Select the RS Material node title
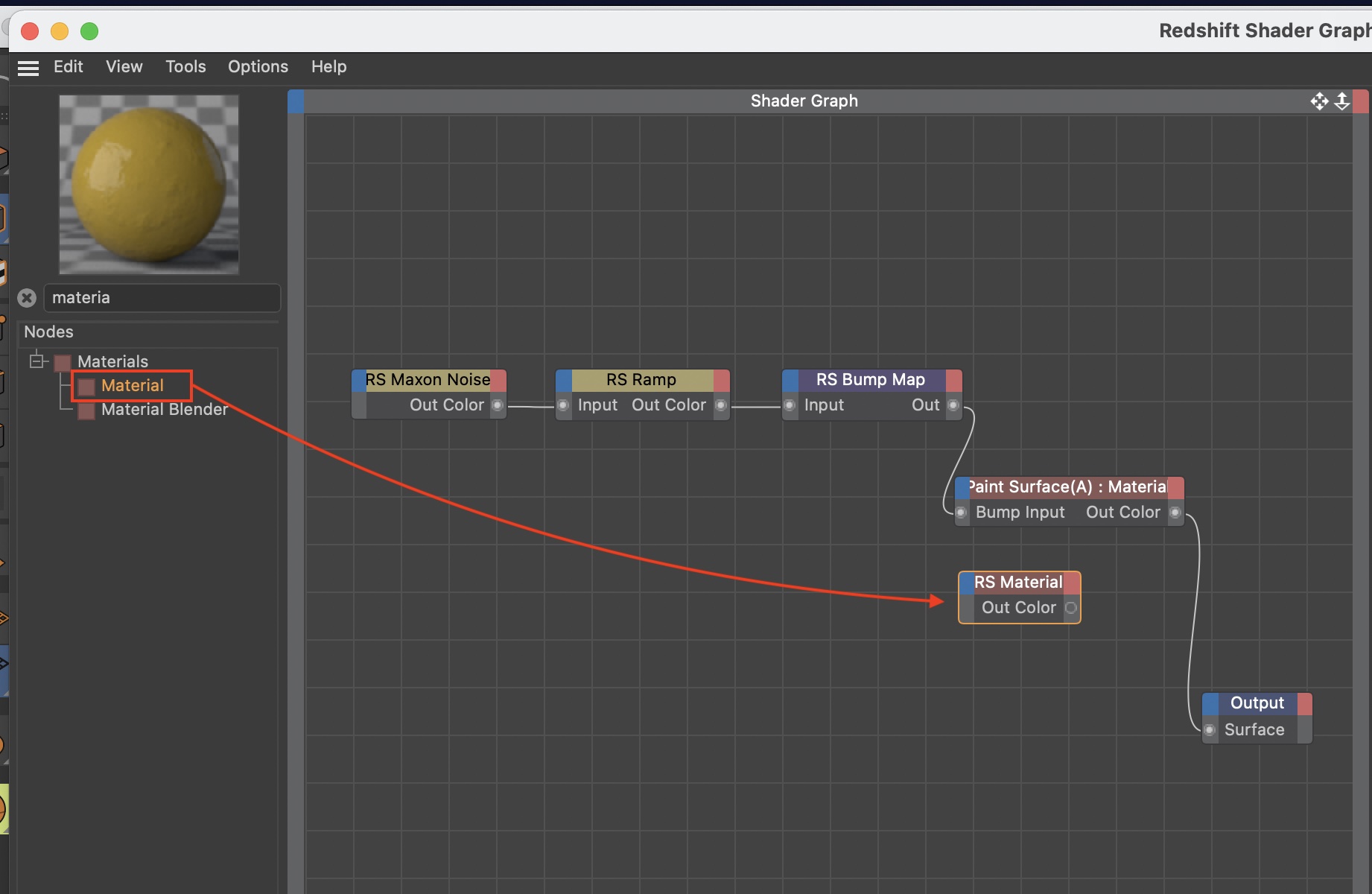 pos(1017,583)
